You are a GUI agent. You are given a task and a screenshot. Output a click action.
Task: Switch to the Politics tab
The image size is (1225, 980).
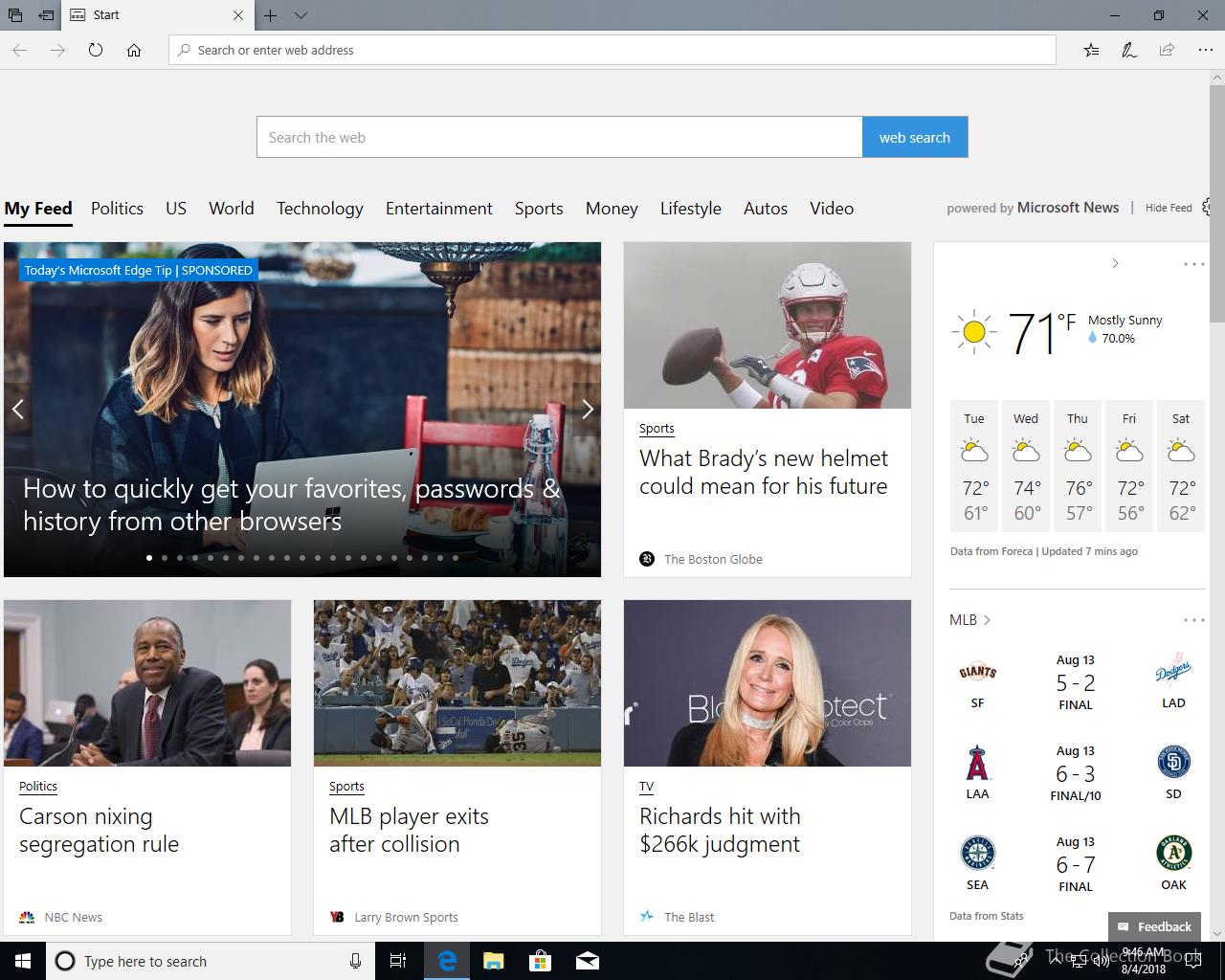pyautogui.click(x=117, y=209)
